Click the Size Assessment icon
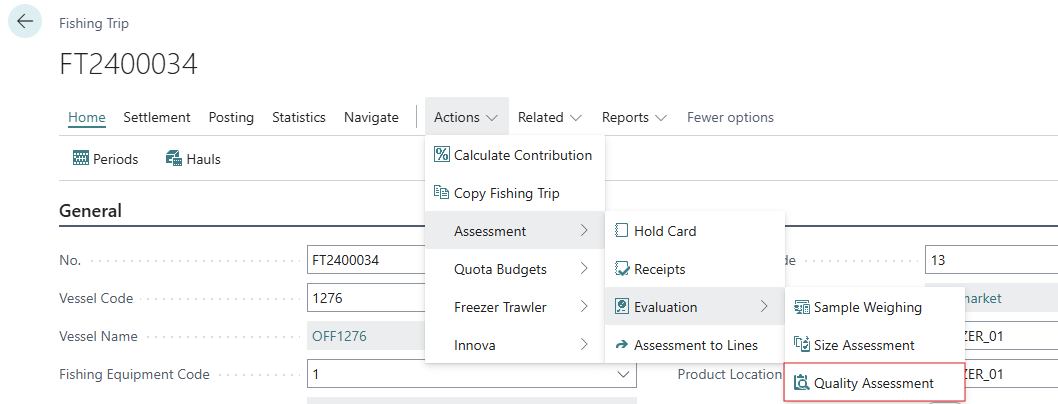The height and width of the screenshot is (404, 1058). [801, 345]
